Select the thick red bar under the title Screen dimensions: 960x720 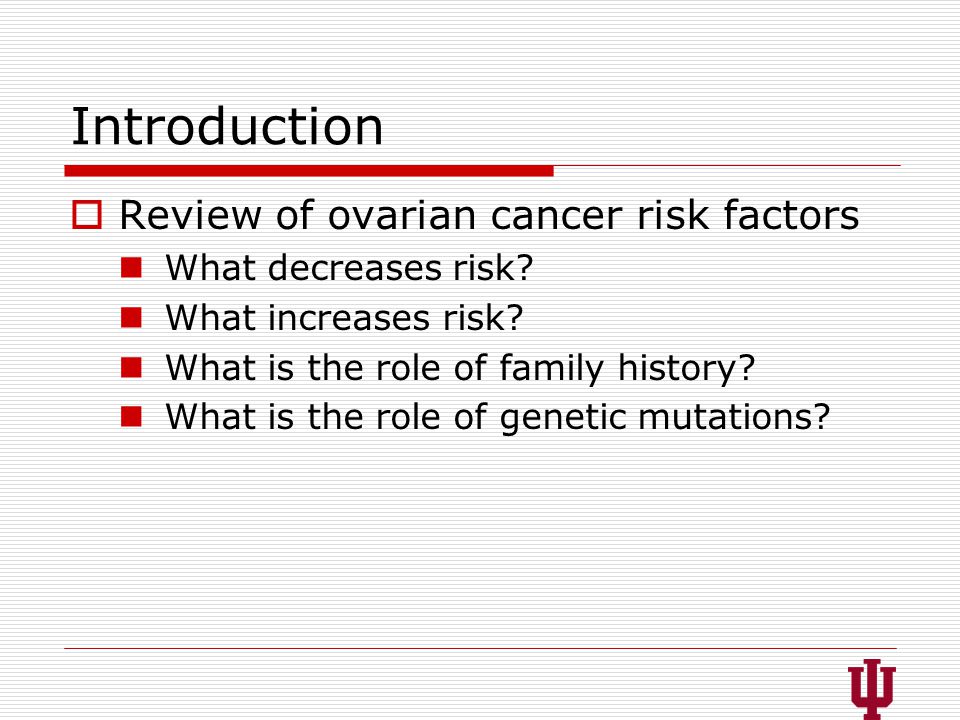(309, 171)
